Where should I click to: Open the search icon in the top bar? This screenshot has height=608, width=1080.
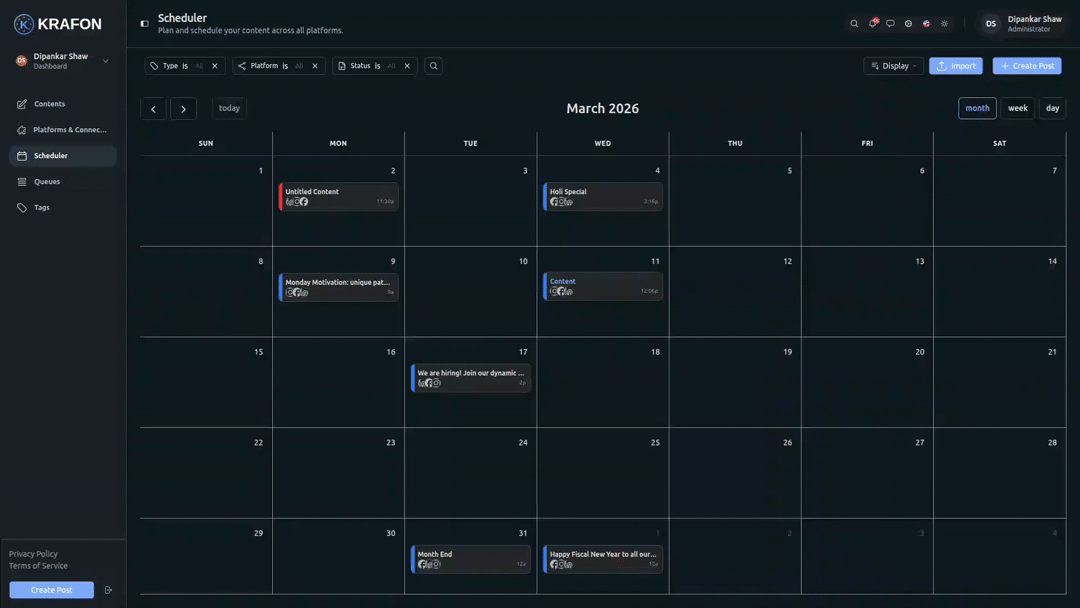[854, 23]
